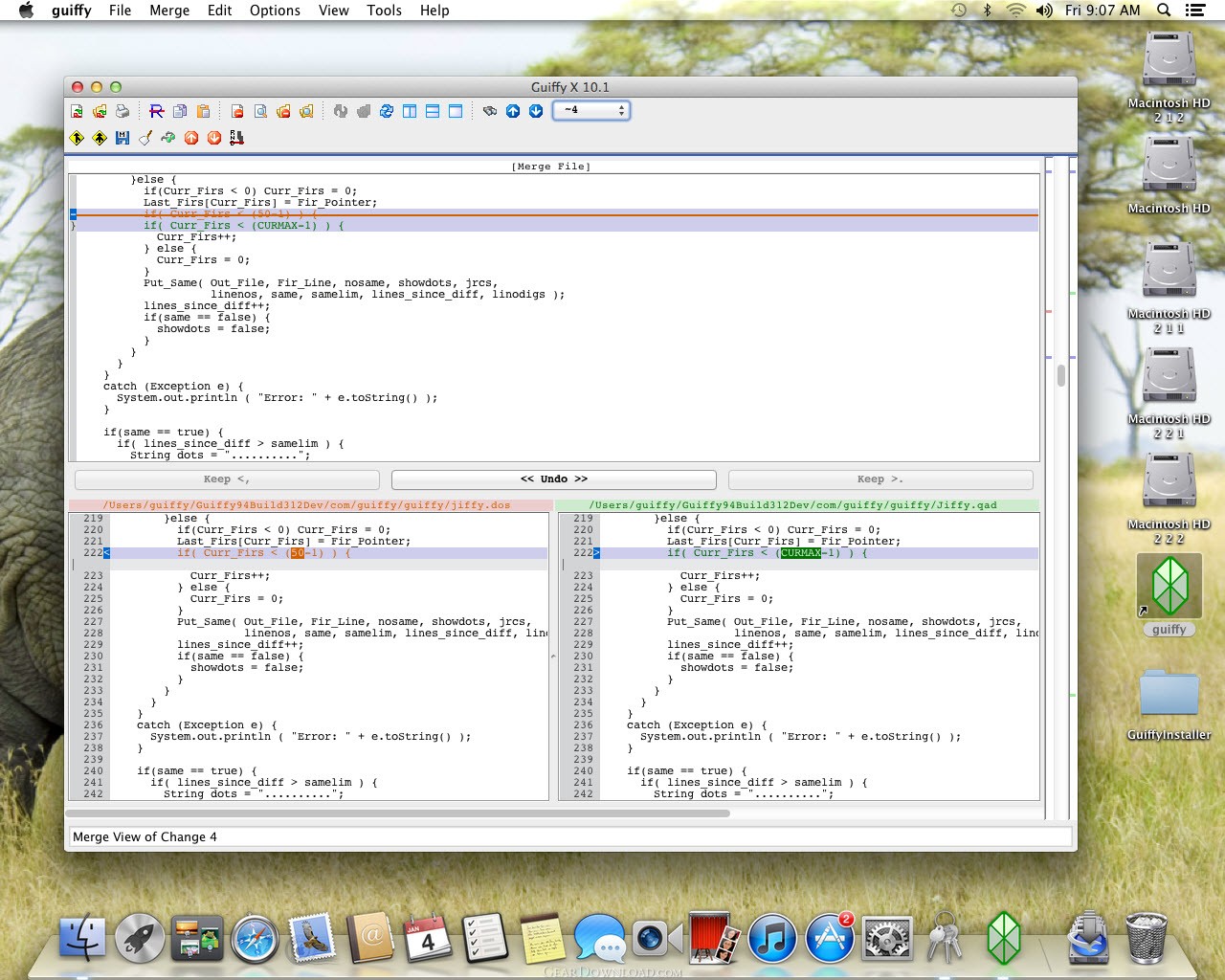The width and height of the screenshot is (1225, 980).
Task: Click the copy documents toolbar icon
Action: click(180, 111)
